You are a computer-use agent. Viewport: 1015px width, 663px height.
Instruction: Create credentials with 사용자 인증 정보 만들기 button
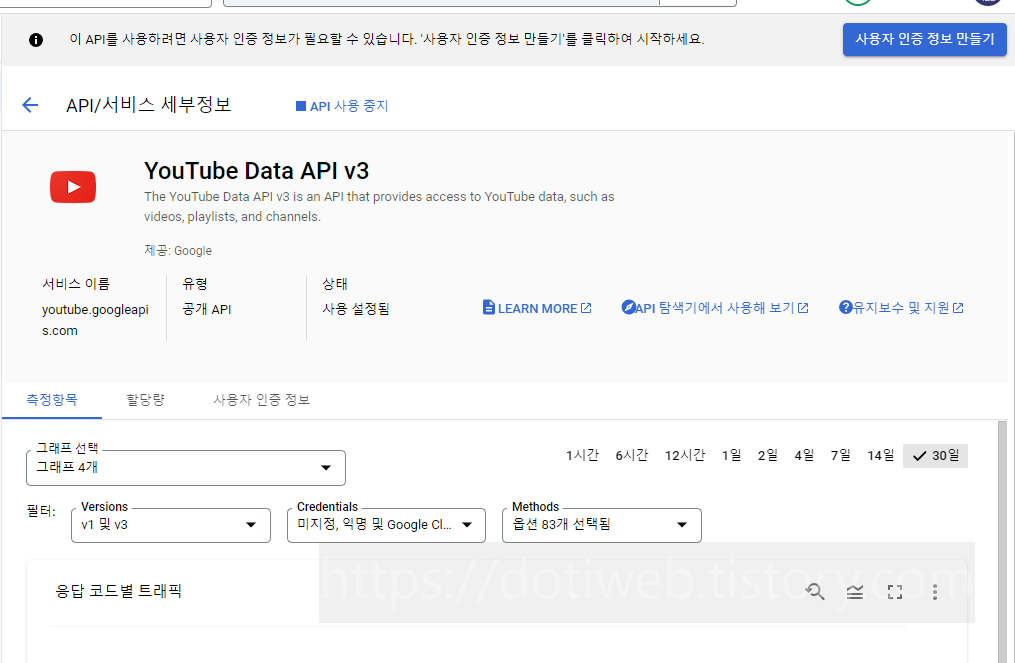click(x=924, y=39)
